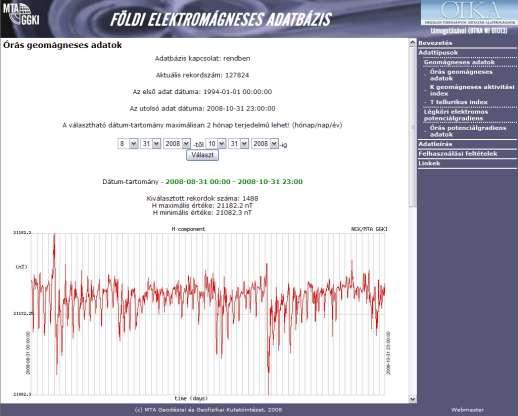This screenshot has height=416, width=518.
Task: Open the end day dropdown showing 31
Action: [x=239, y=144]
